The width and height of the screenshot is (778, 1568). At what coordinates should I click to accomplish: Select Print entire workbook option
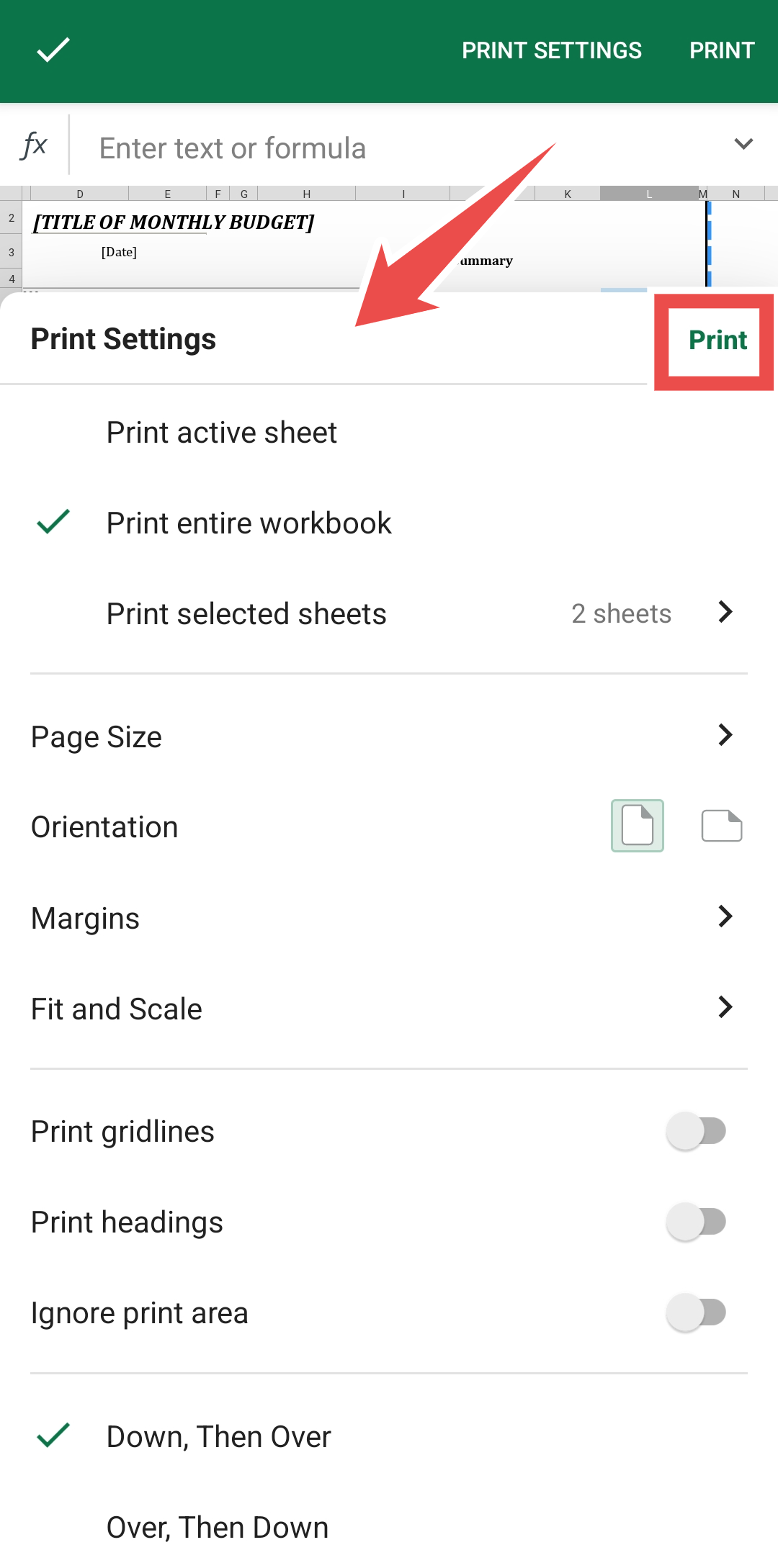click(389, 523)
